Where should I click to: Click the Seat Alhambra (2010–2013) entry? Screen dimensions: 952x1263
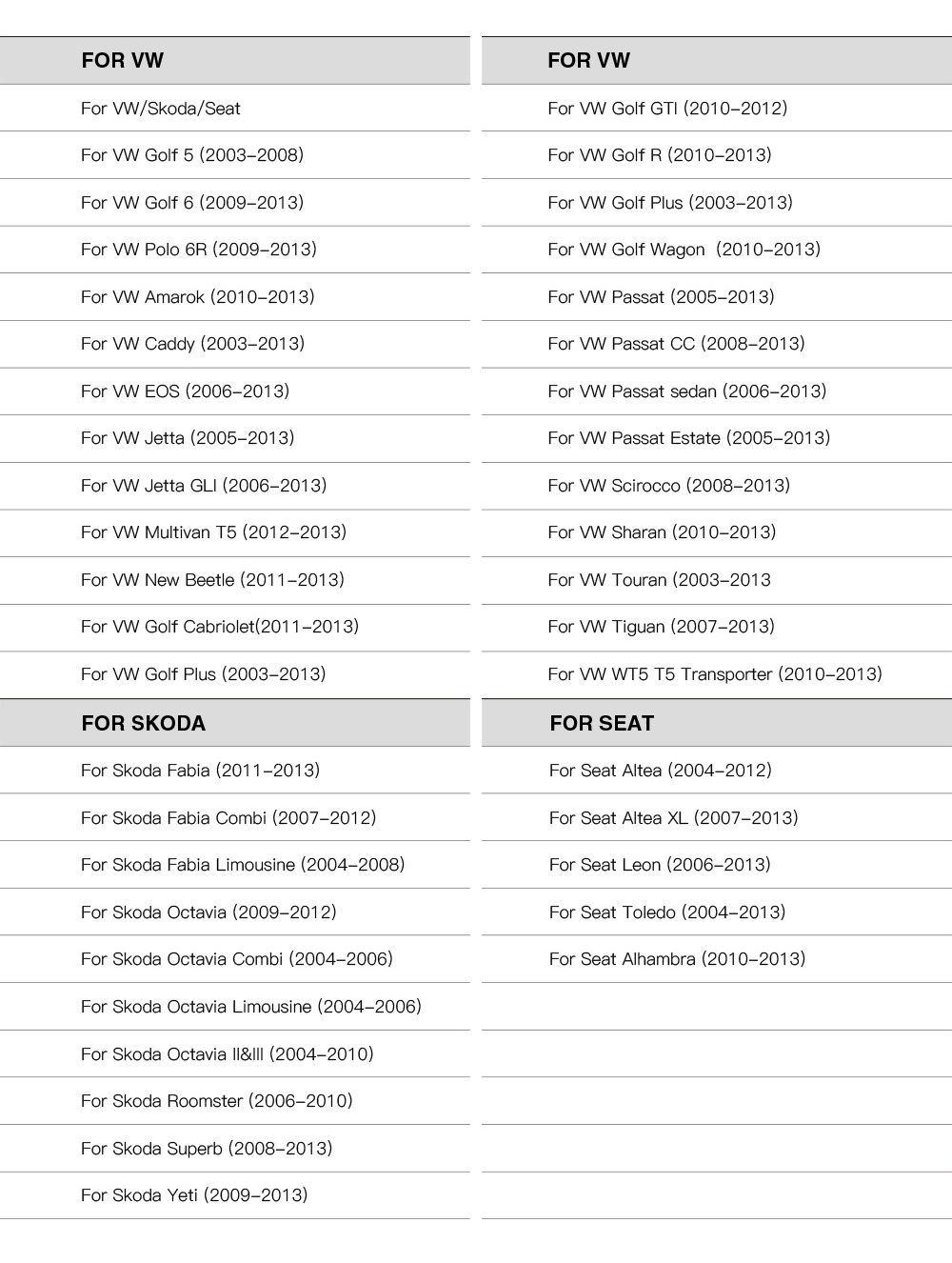point(677,959)
